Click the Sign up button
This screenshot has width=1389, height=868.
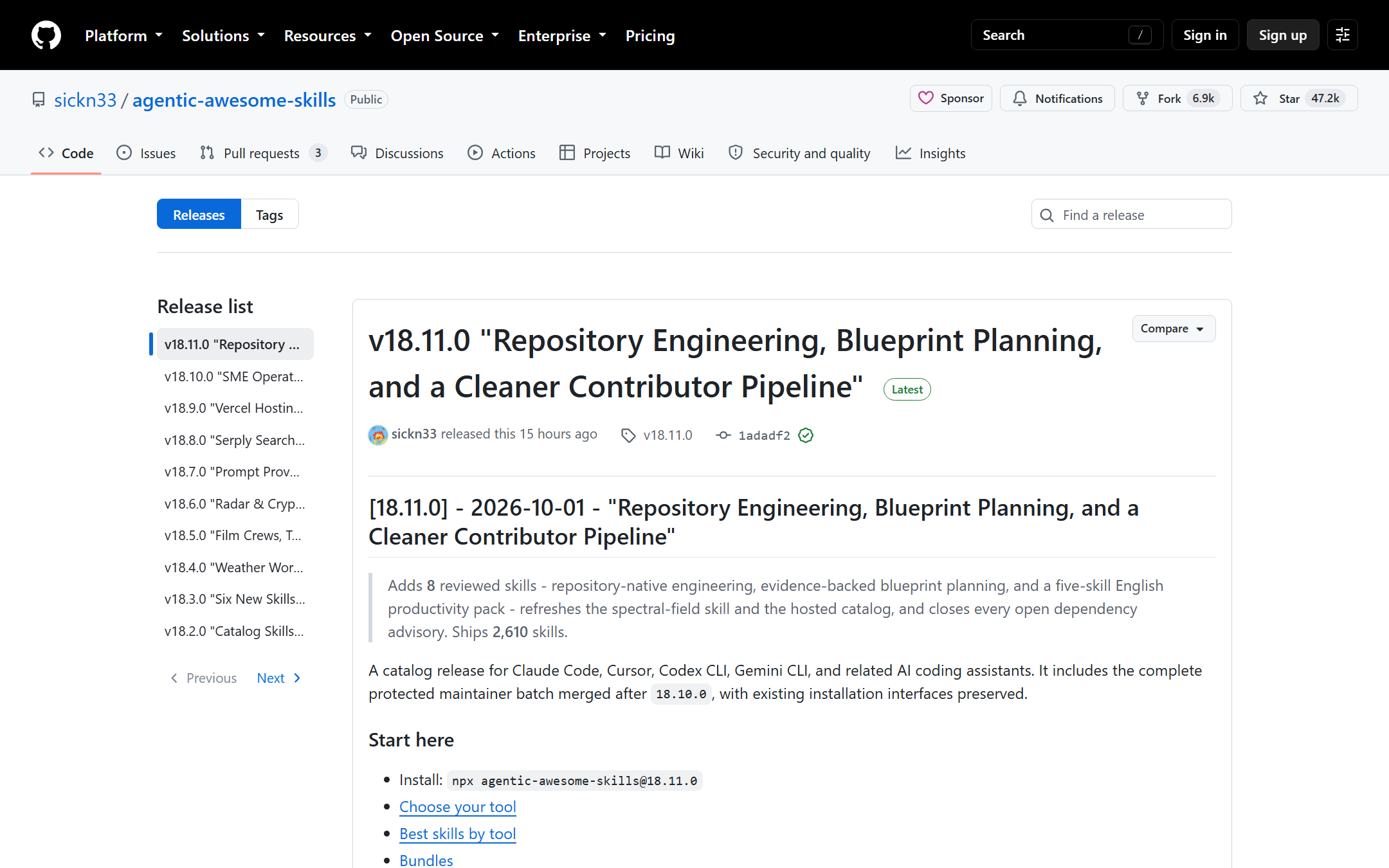coord(1283,35)
